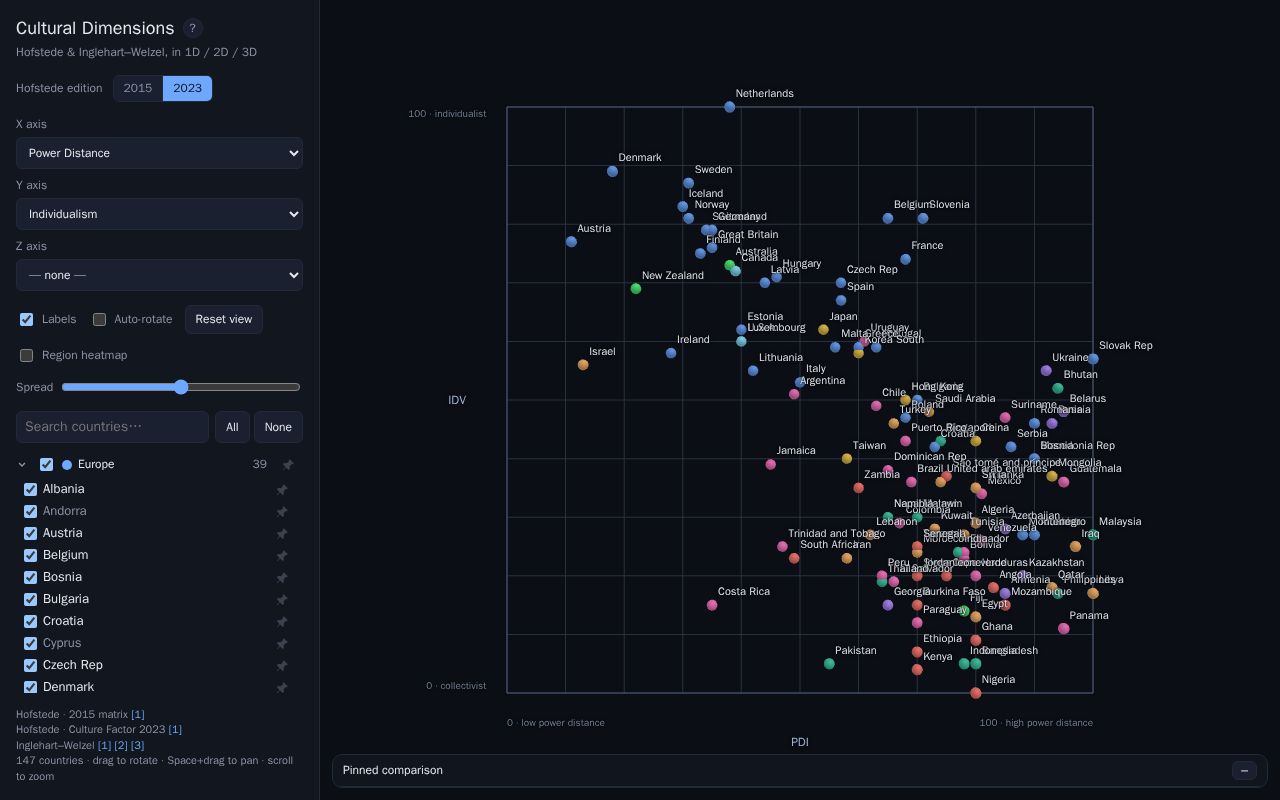The height and width of the screenshot is (800, 1280).
Task: Open Hofstede 2015 matrix reference link
Action: (138, 714)
